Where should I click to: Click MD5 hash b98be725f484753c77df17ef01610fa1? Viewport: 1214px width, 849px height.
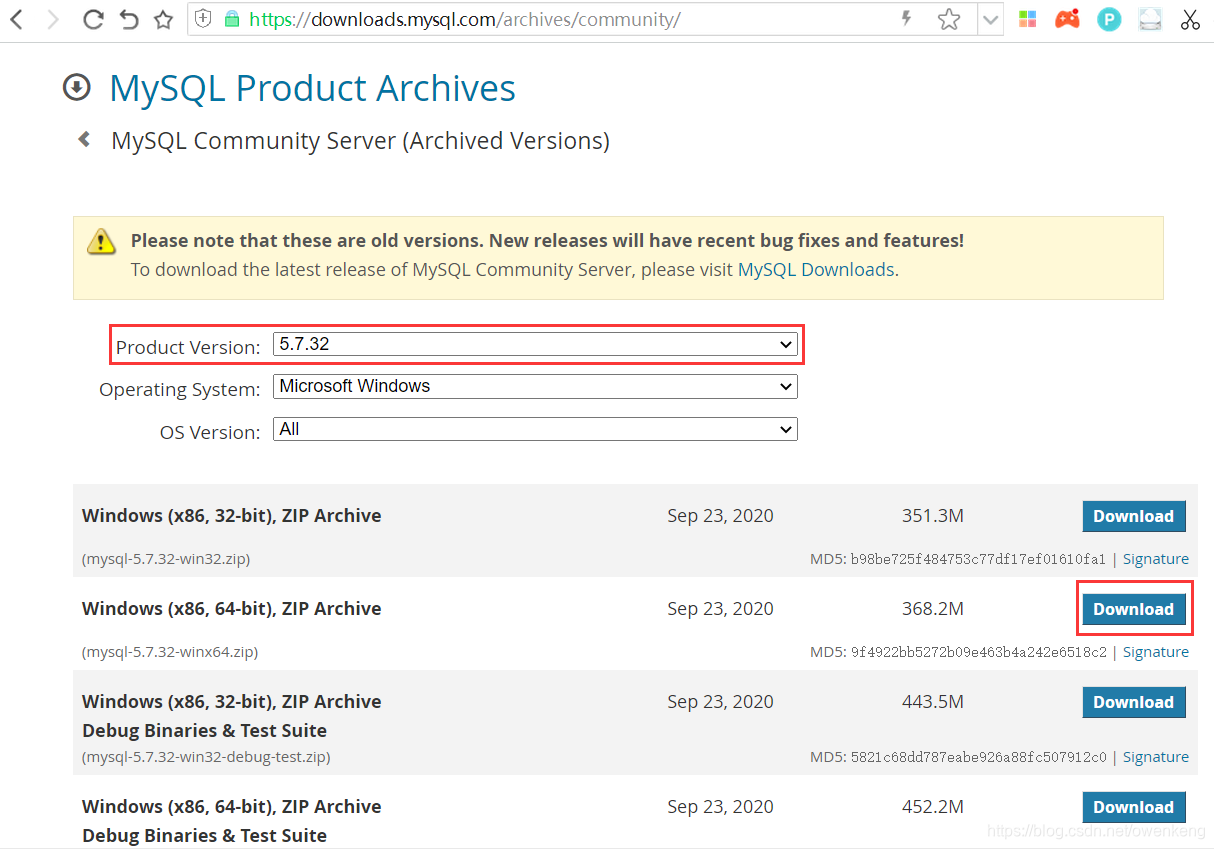coord(976,559)
